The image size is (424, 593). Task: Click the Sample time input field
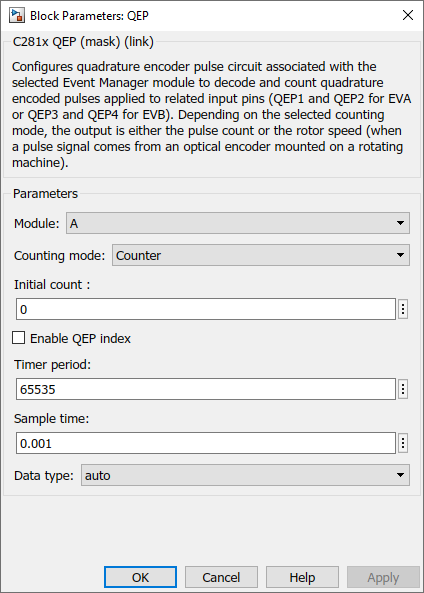click(x=206, y=443)
